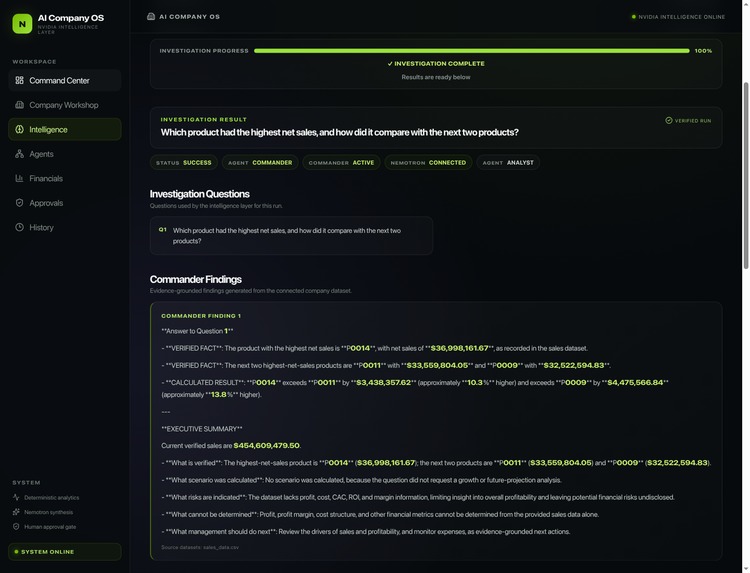Click the Q1 investigation question card
The image size is (750, 573).
pos(291,236)
